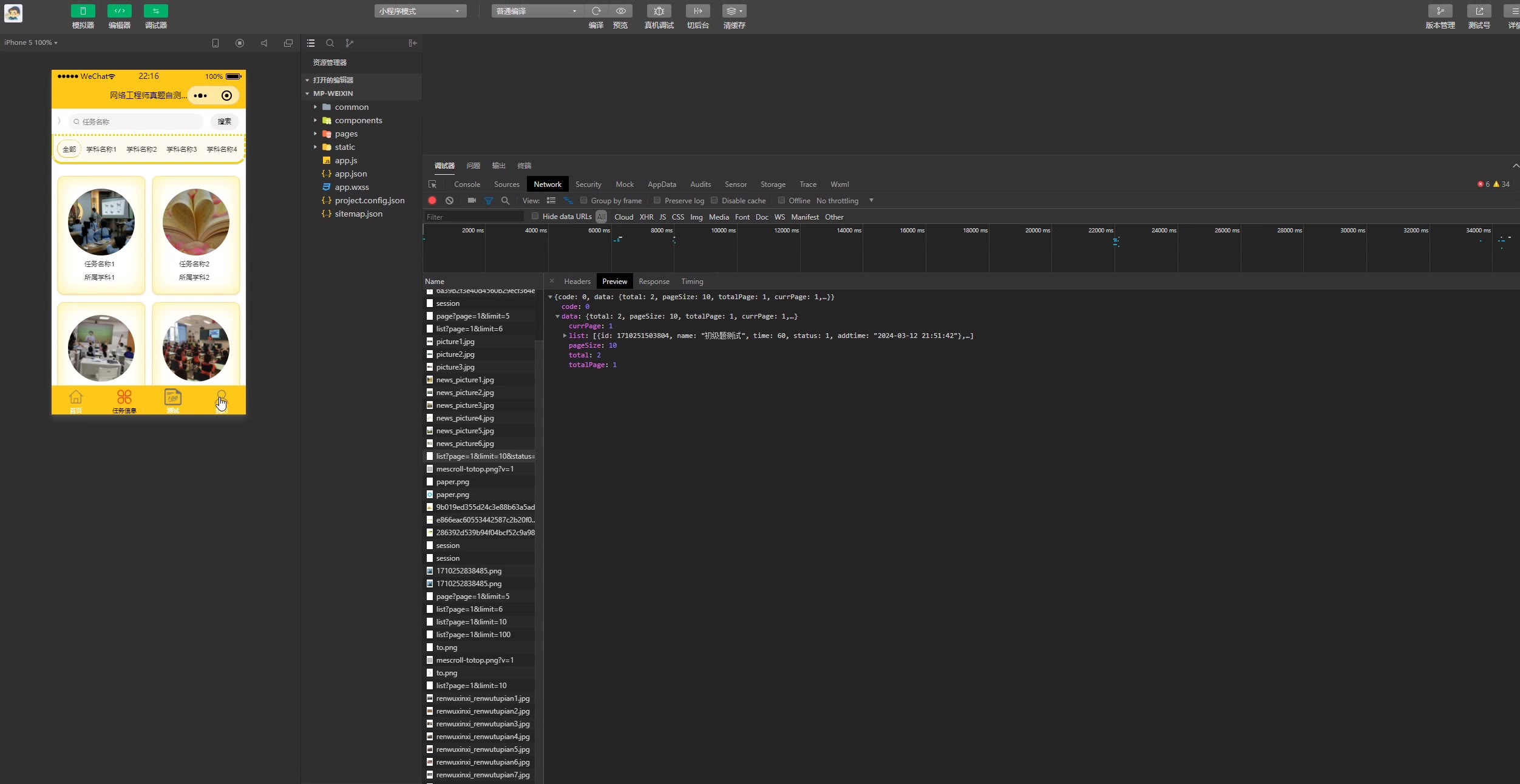Switch to the Console tab
The image size is (1520, 784).
pyautogui.click(x=467, y=184)
